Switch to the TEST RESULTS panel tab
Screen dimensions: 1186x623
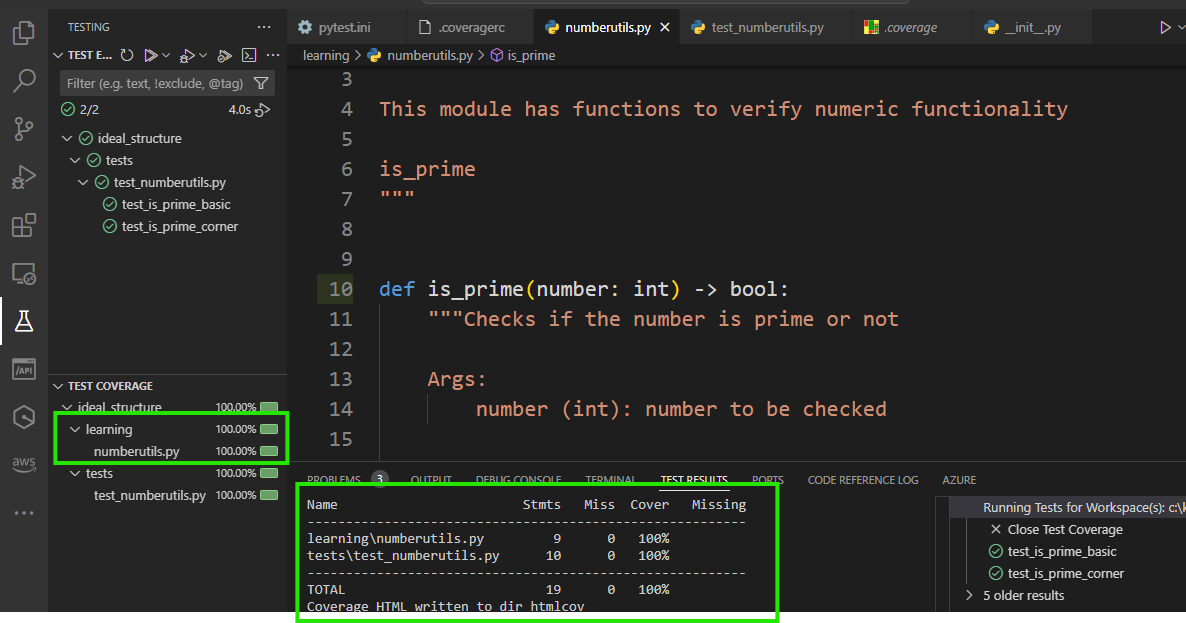tap(694, 479)
